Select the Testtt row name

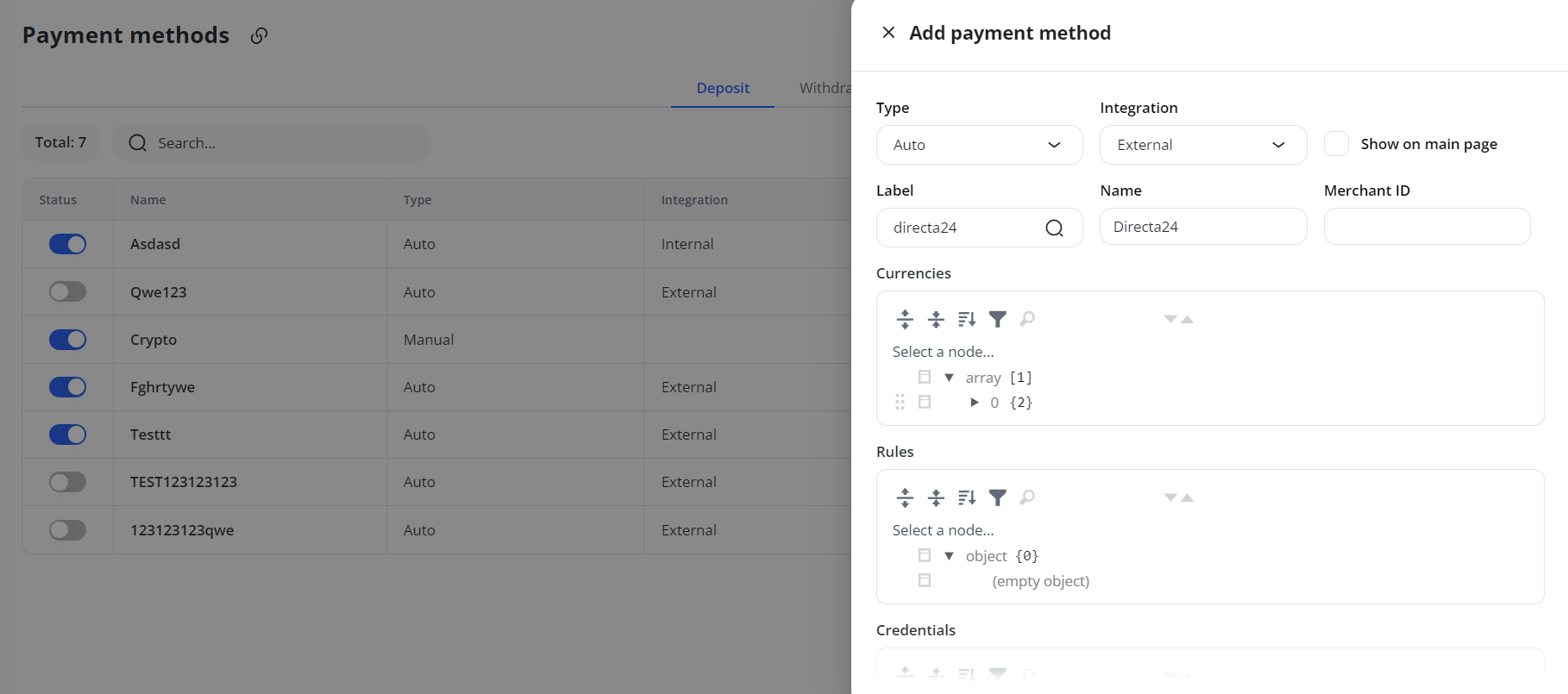[x=151, y=435]
